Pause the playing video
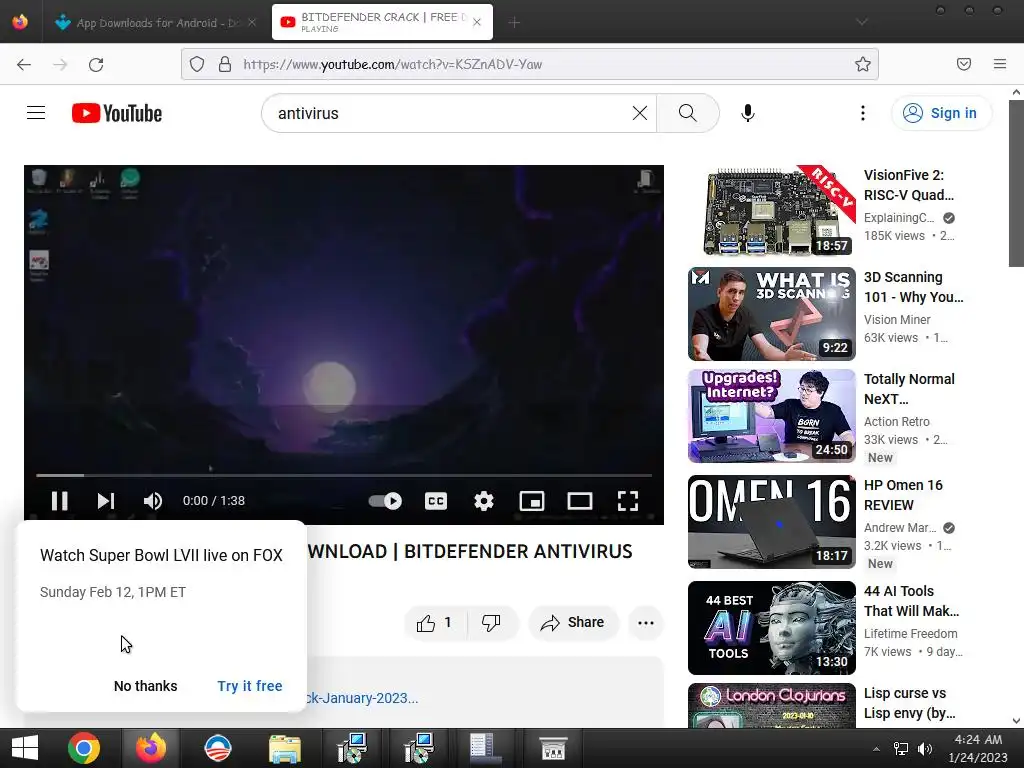This screenshot has height=768, width=1024. click(x=59, y=501)
